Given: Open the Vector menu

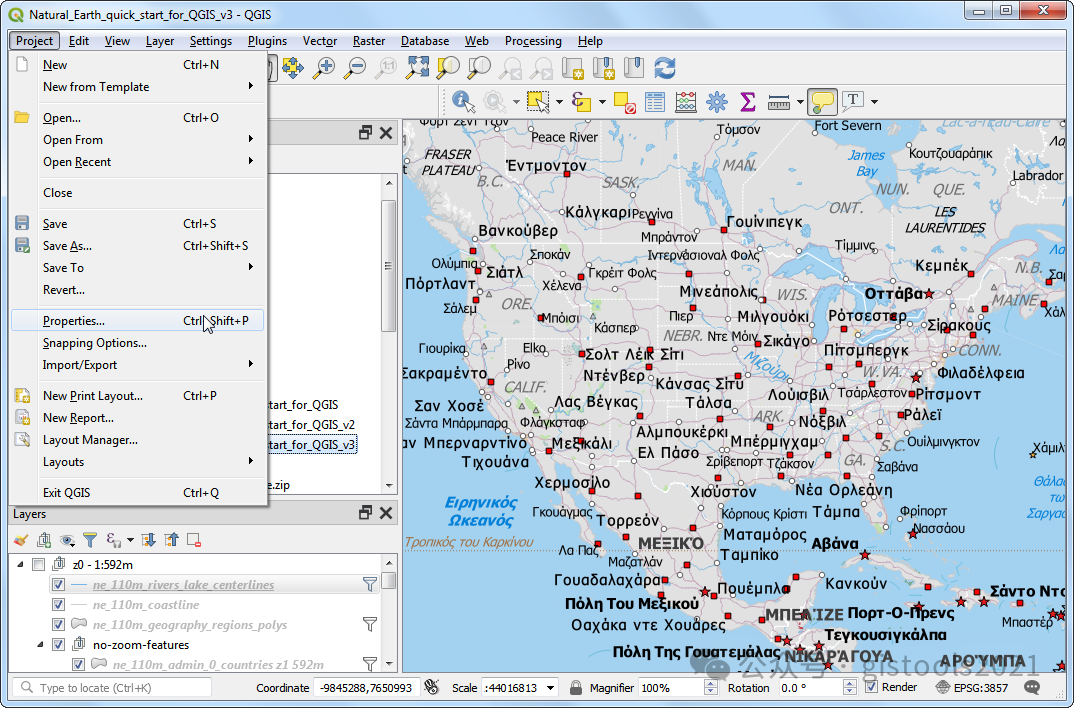Looking at the screenshot, I should tap(320, 41).
